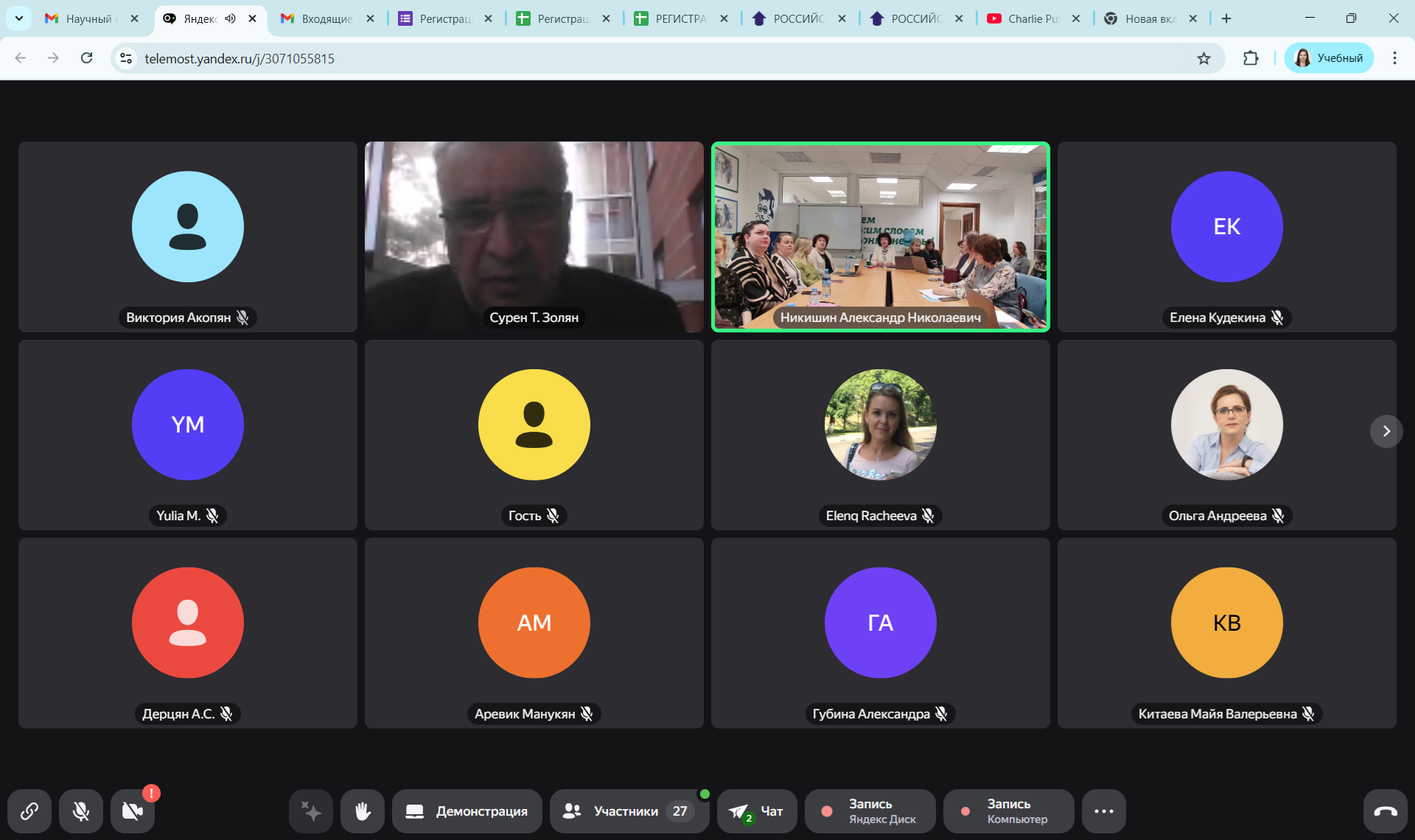Screen dimensions: 1415x840
Task: Hang up with the end call button
Action: click(1385, 811)
